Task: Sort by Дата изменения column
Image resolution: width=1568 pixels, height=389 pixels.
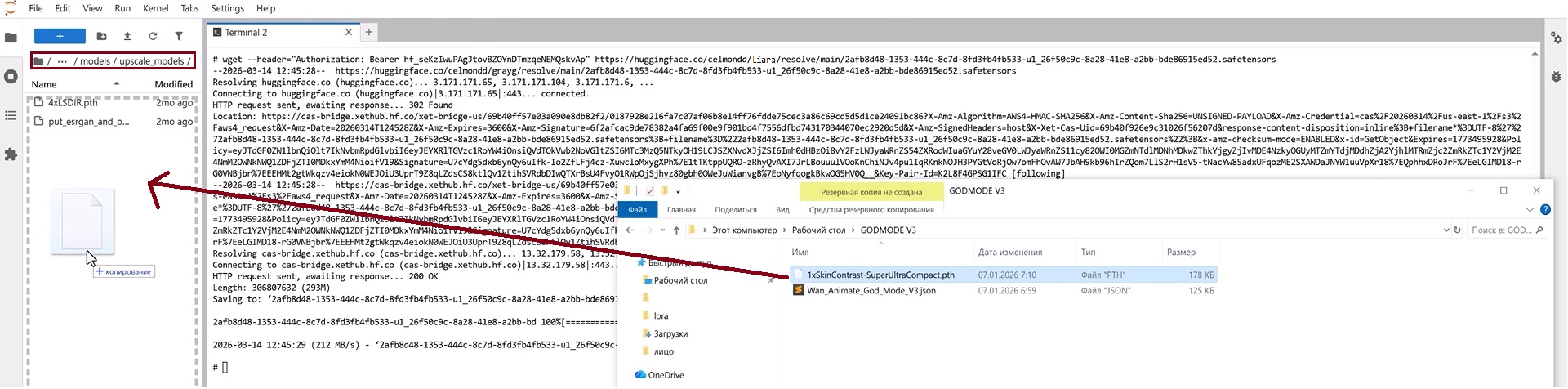Action: 1010,253
